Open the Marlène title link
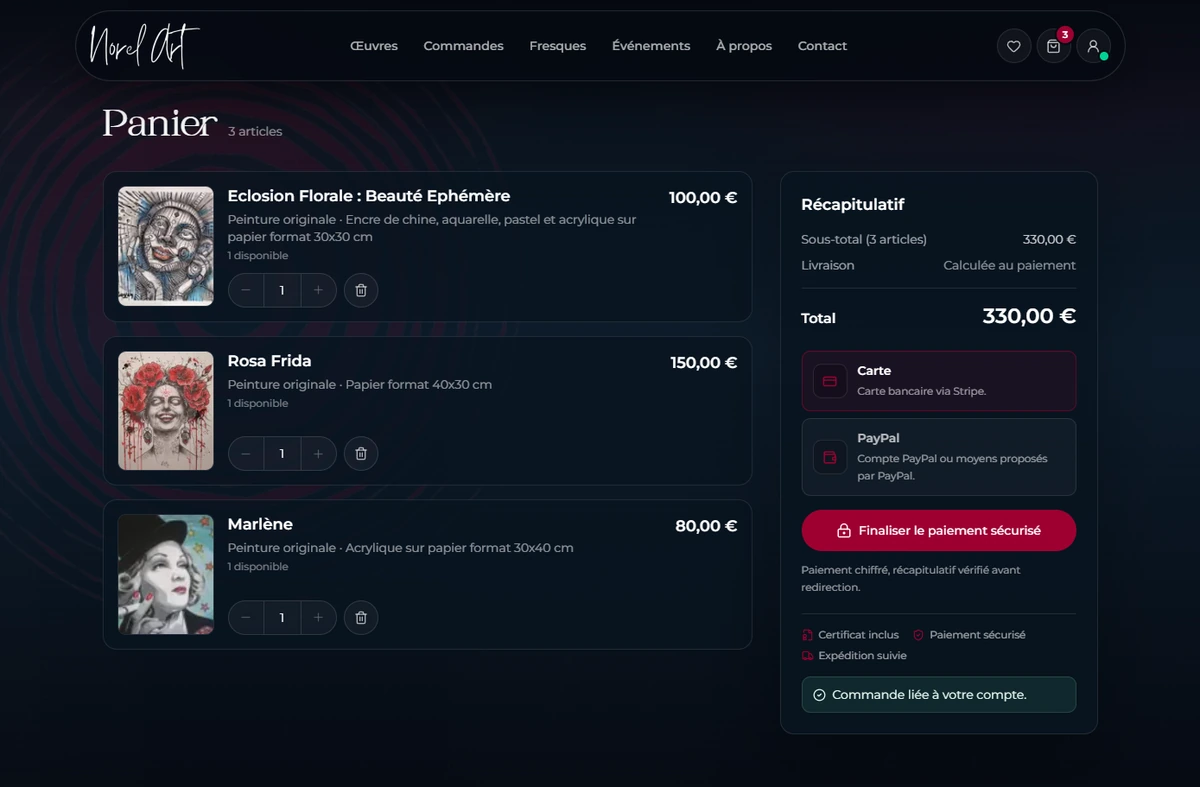 click(x=260, y=524)
